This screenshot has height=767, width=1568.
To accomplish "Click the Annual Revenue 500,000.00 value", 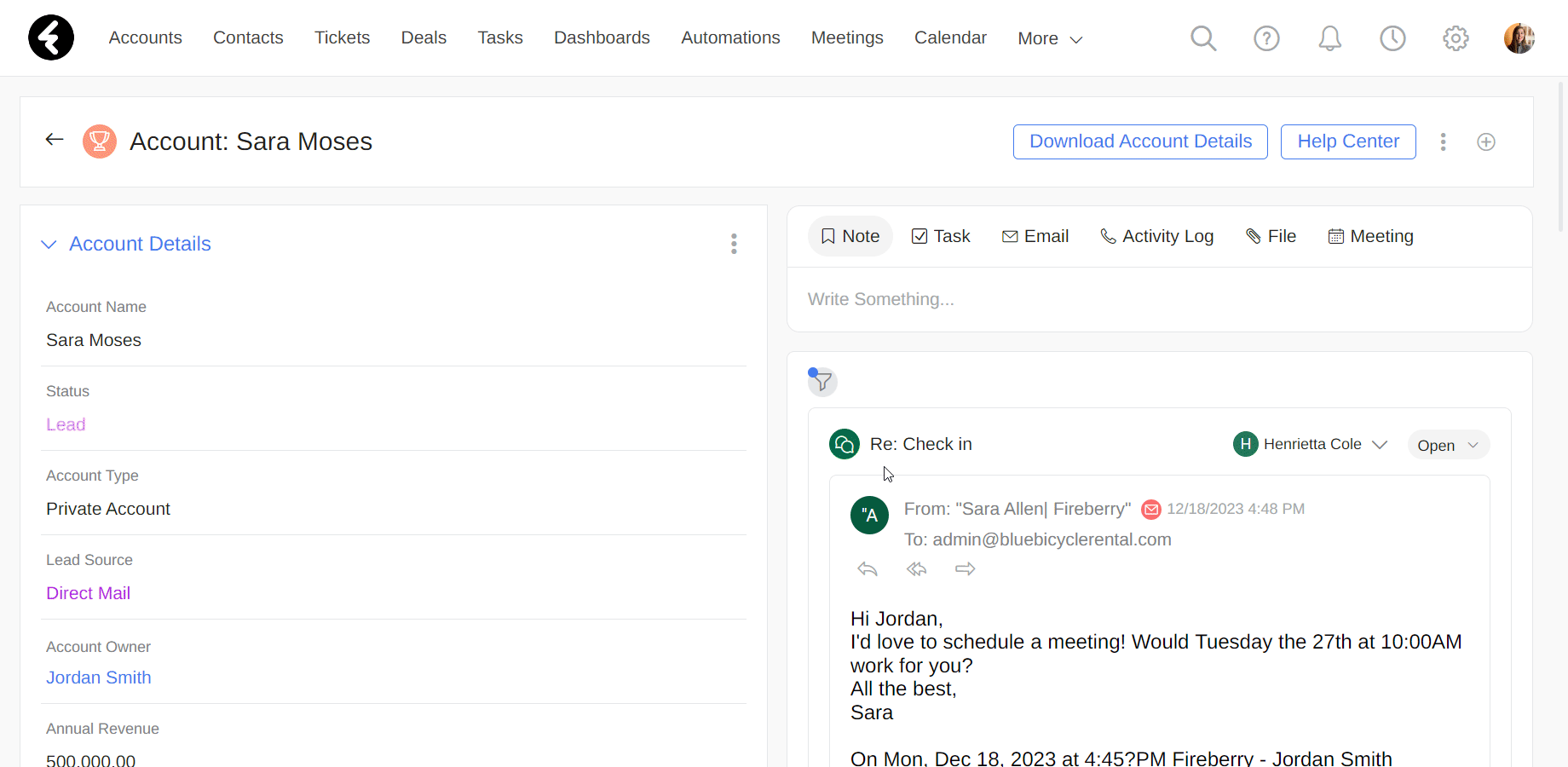I will (x=90, y=759).
